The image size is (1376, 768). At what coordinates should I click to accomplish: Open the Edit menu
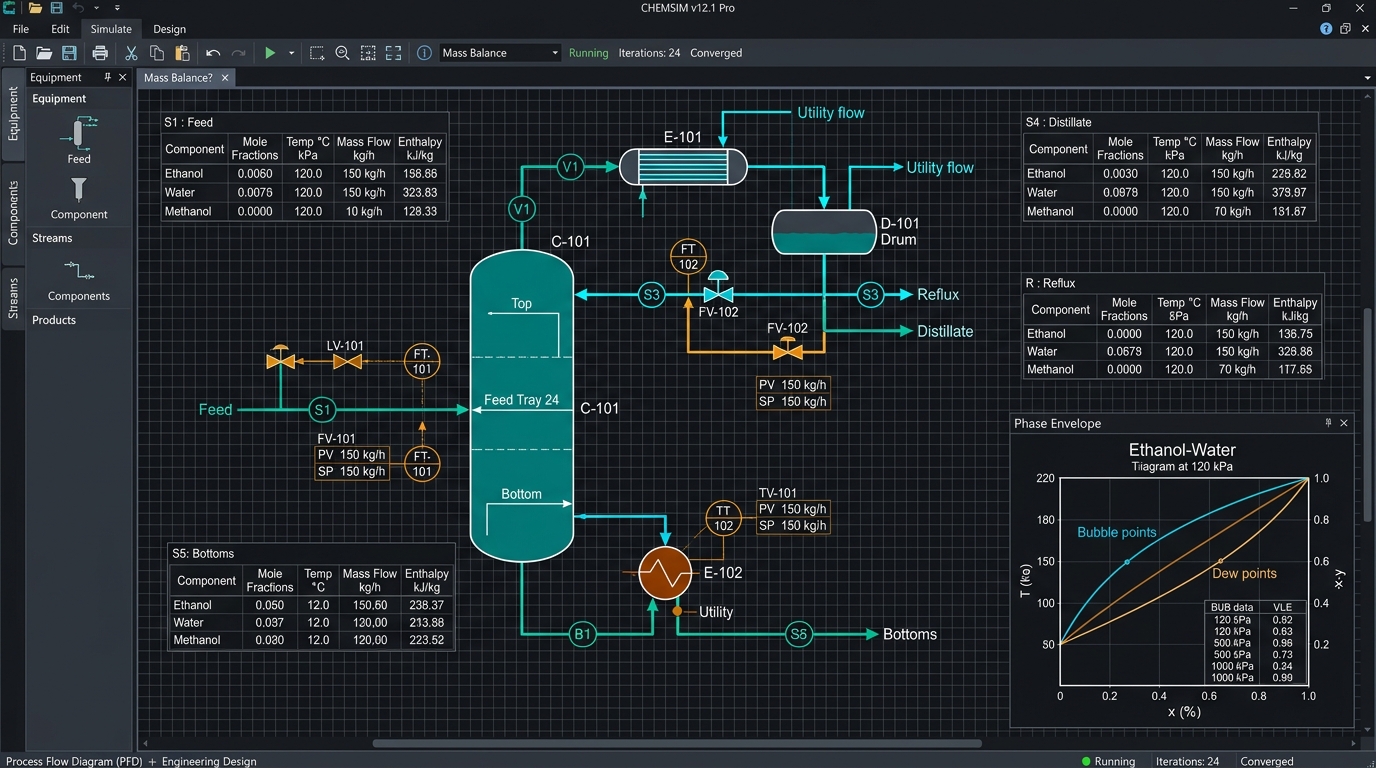coord(60,29)
